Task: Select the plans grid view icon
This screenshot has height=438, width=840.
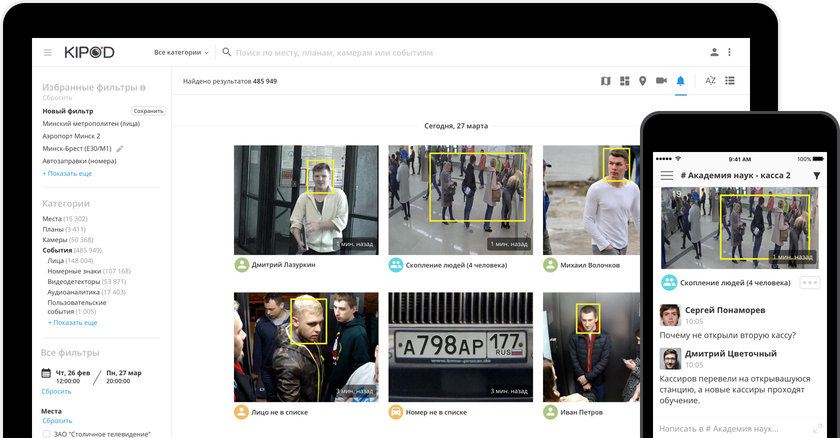Action: (x=624, y=81)
